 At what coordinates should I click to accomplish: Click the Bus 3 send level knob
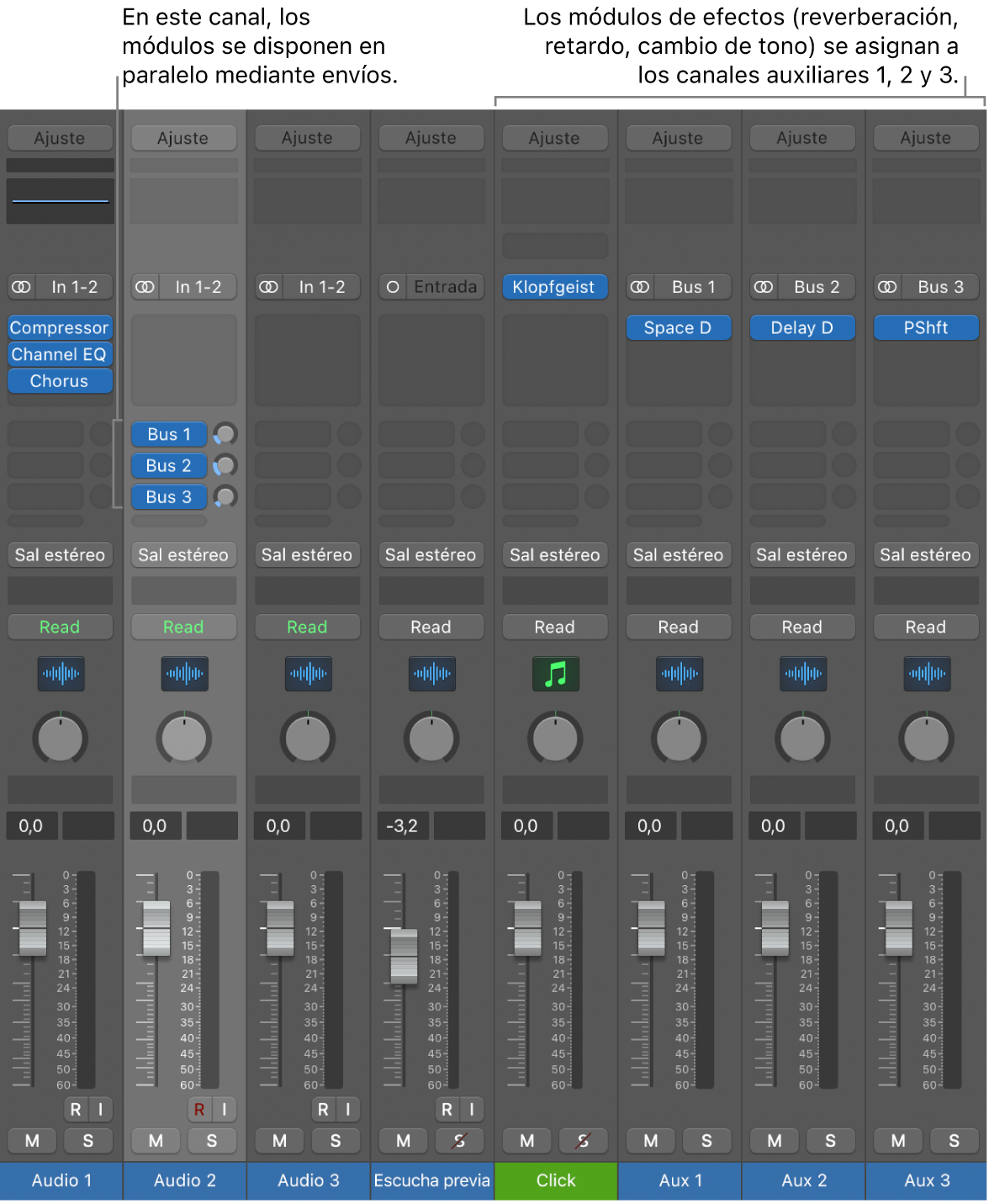pos(225,497)
